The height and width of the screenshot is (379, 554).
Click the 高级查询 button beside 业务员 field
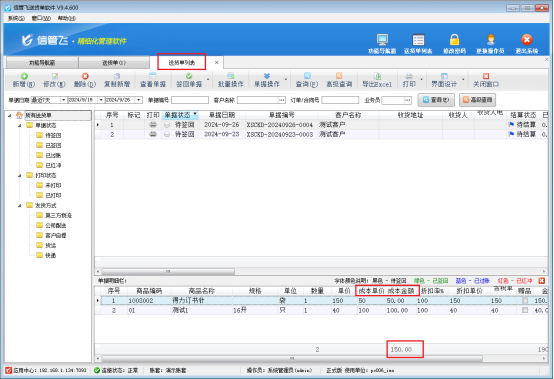coord(477,100)
